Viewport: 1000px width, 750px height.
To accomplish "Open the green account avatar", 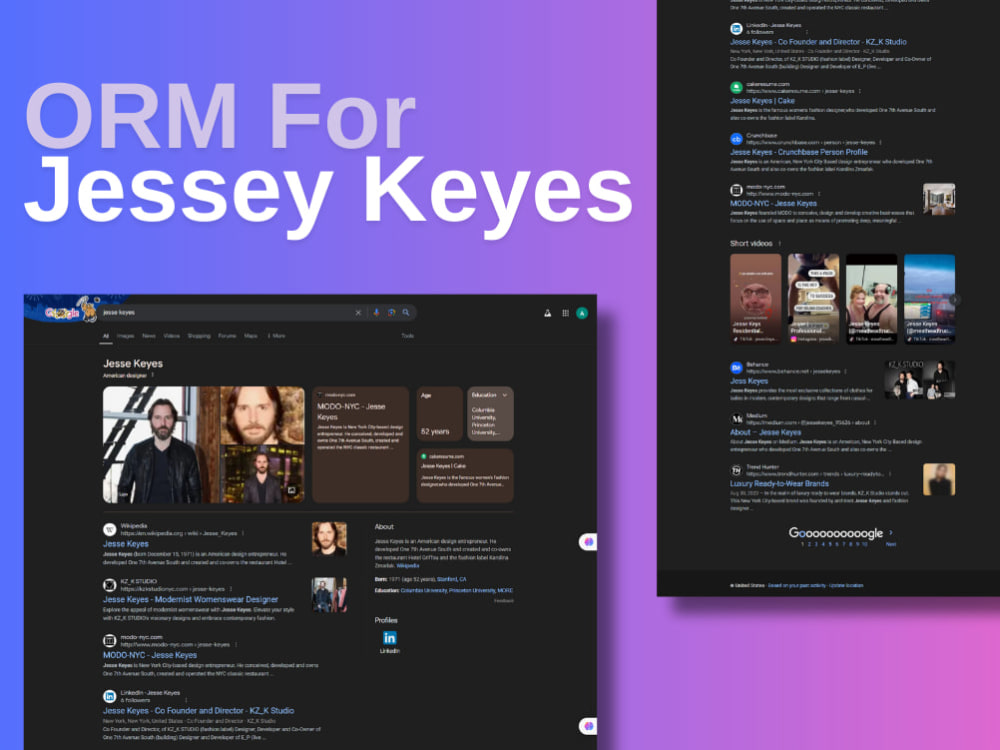I will [582, 313].
